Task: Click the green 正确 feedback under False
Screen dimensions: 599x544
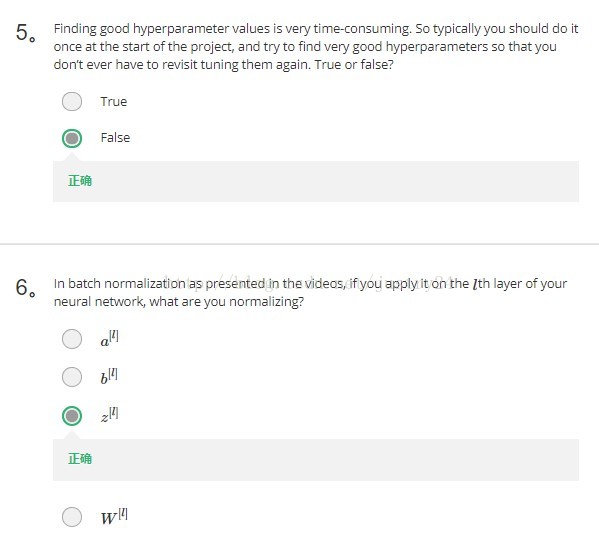Action: coord(80,181)
